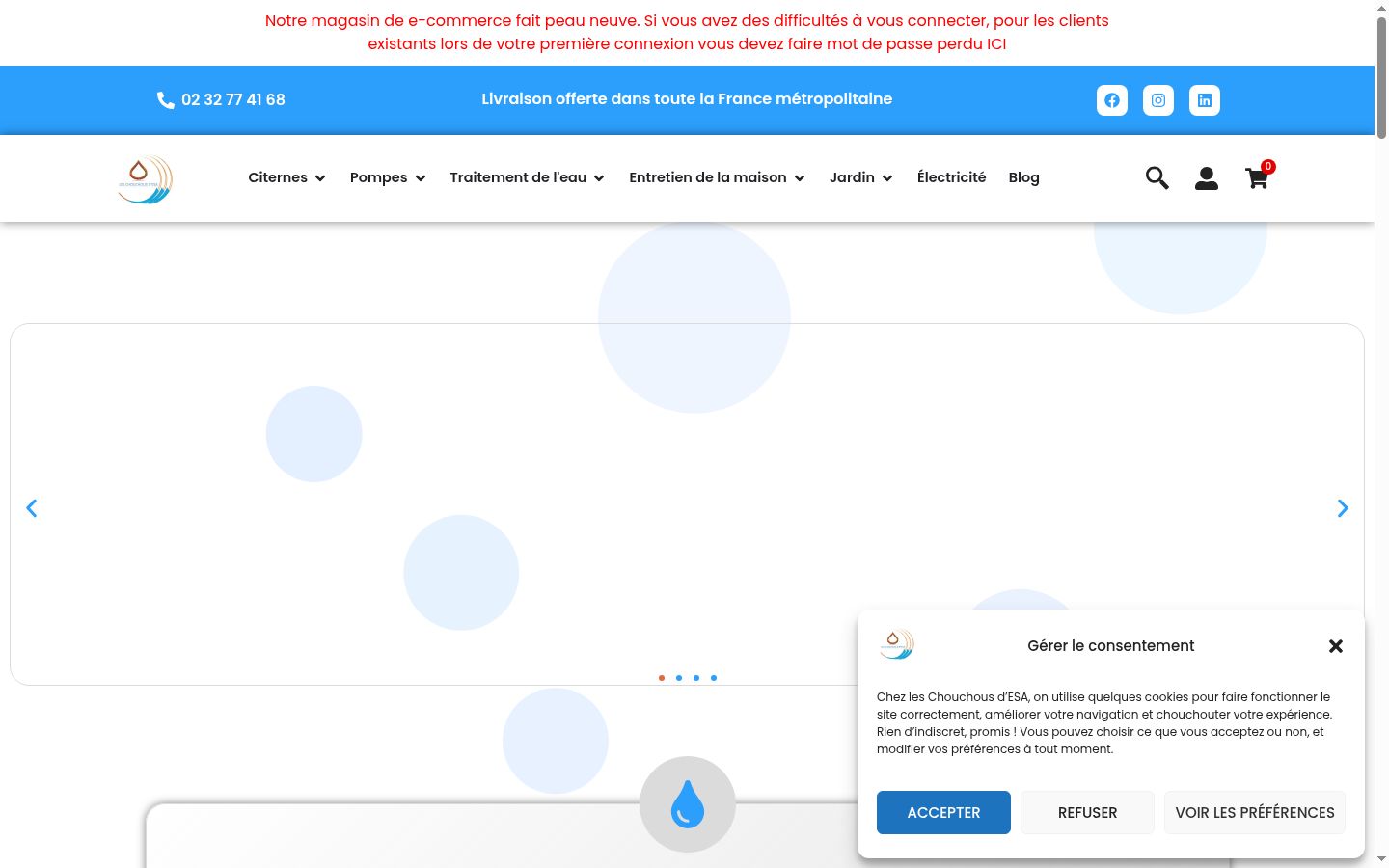Click the search magnifier icon

[x=1157, y=178]
